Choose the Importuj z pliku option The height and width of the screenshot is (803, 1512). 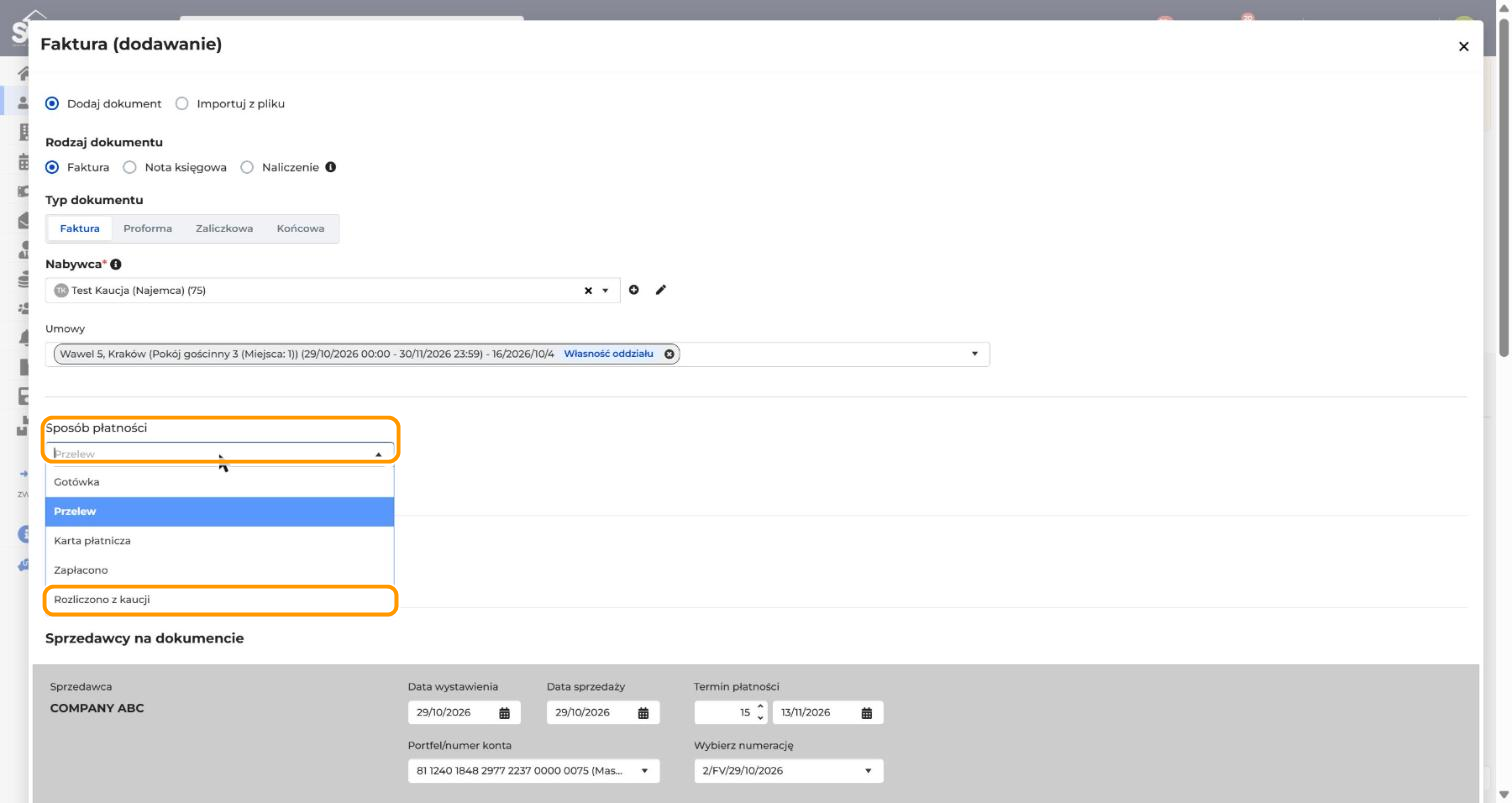pos(182,103)
